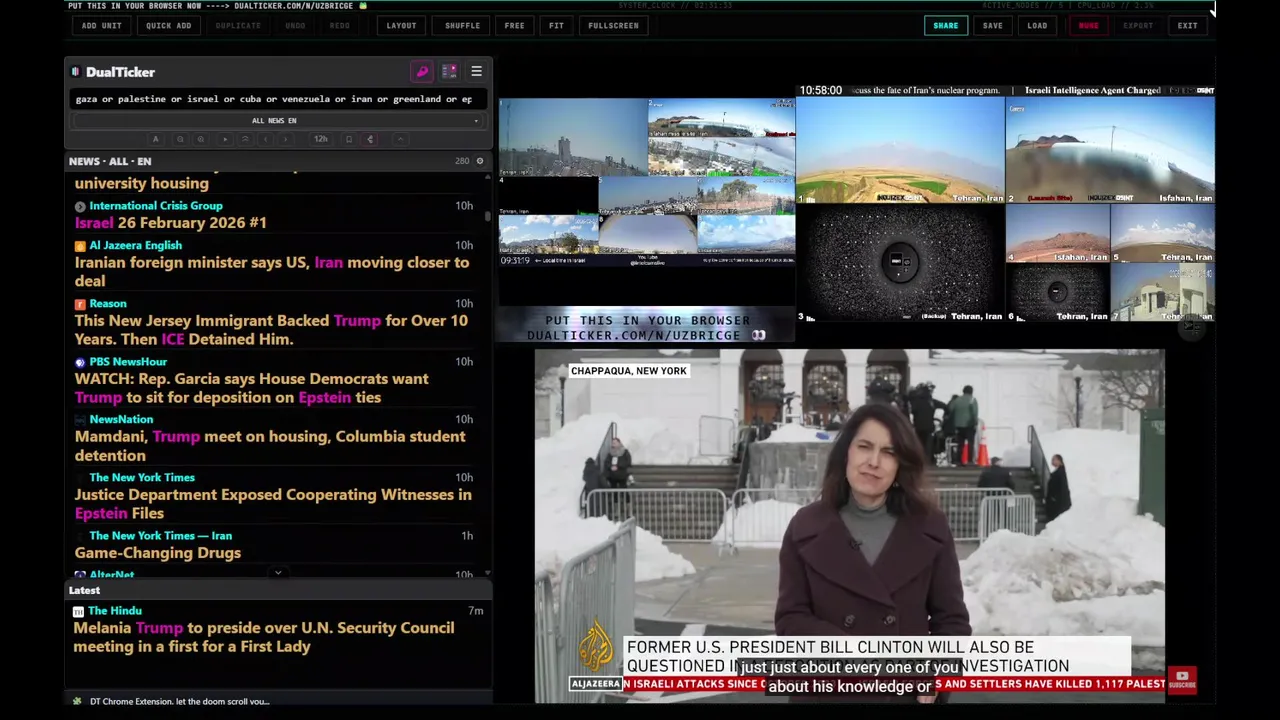The image size is (1280, 720).
Task: Select the first Tehran, Iran camera tile
Action: [901, 150]
